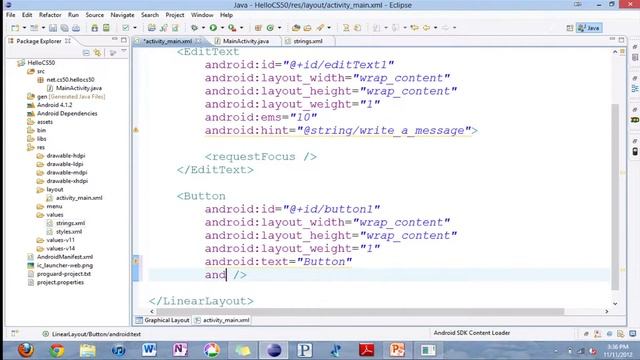This screenshot has width=640, height=360.
Task: Open the Window menu
Action: (202, 15)
